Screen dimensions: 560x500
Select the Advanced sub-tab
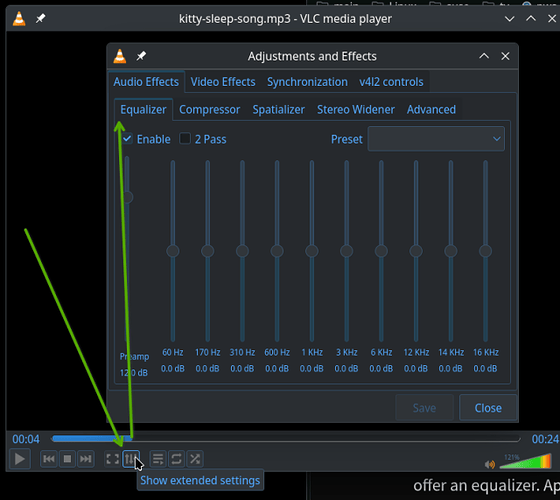(x=431, y=110)
